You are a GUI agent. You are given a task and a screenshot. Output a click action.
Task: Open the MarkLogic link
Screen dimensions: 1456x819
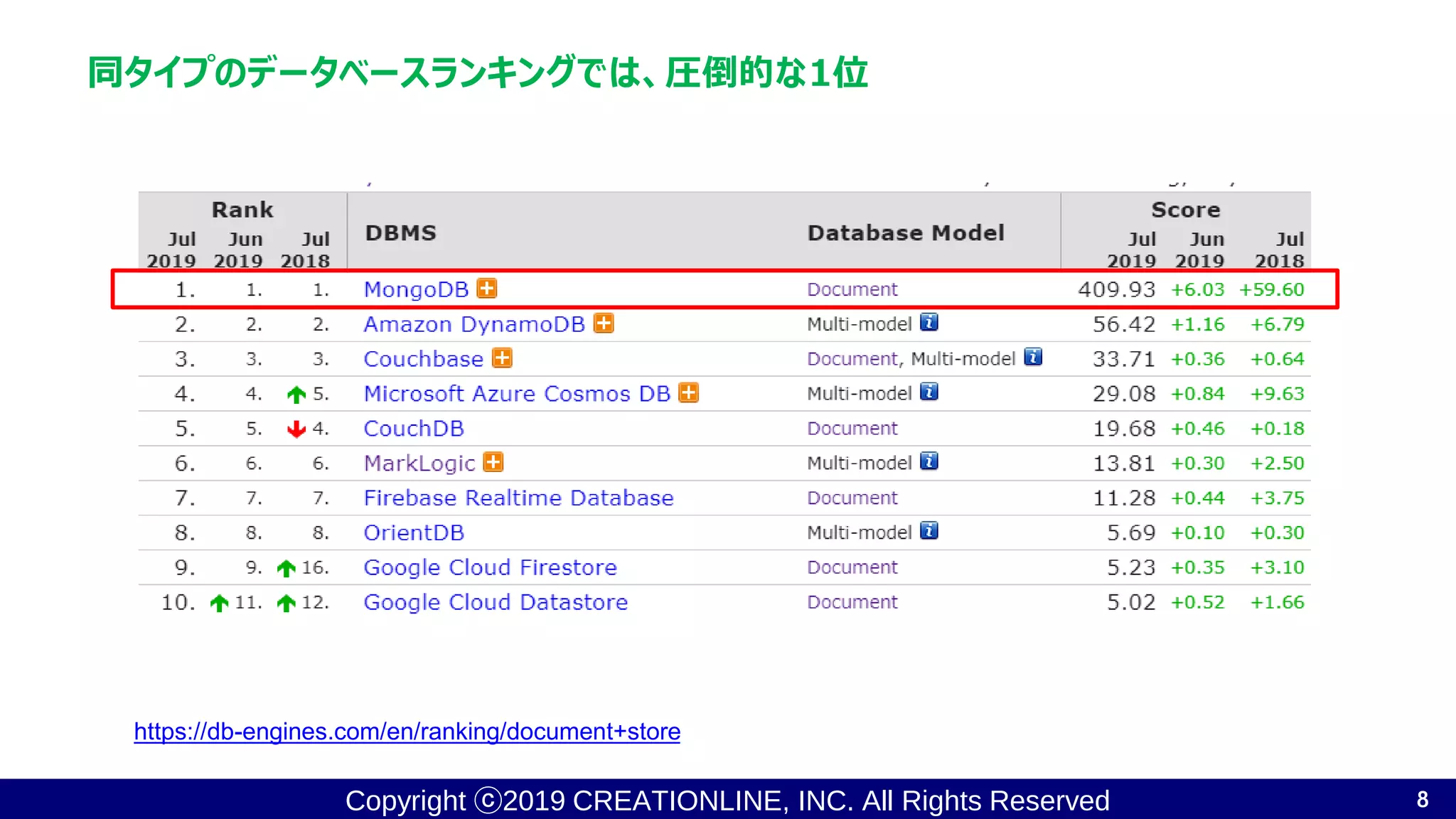click(x=419, y=464)
